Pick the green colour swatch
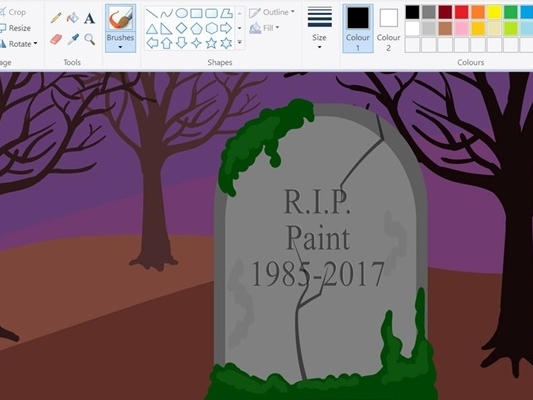Image resolution: width=533 pixels, height=400 pixels. [x=511, y=12]
